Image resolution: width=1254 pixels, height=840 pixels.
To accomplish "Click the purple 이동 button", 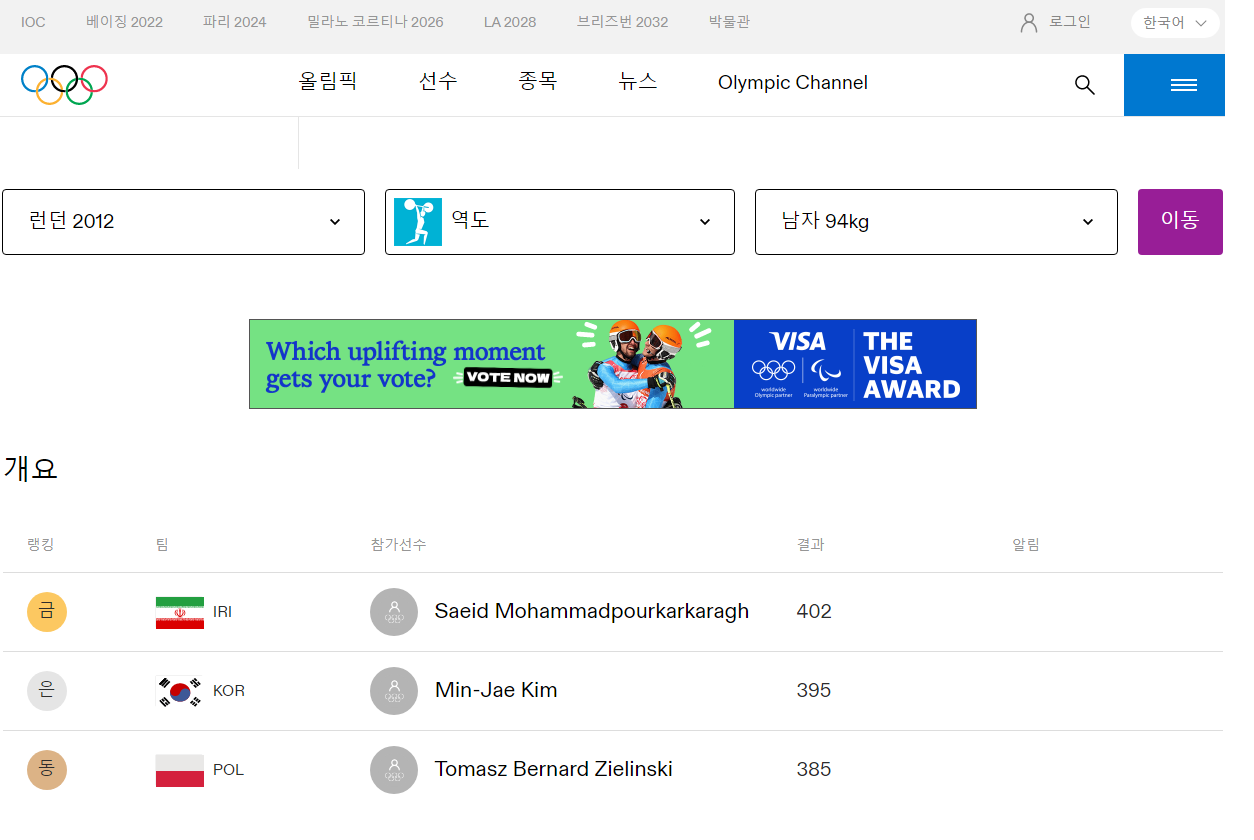I will [x=1180, y=222].
